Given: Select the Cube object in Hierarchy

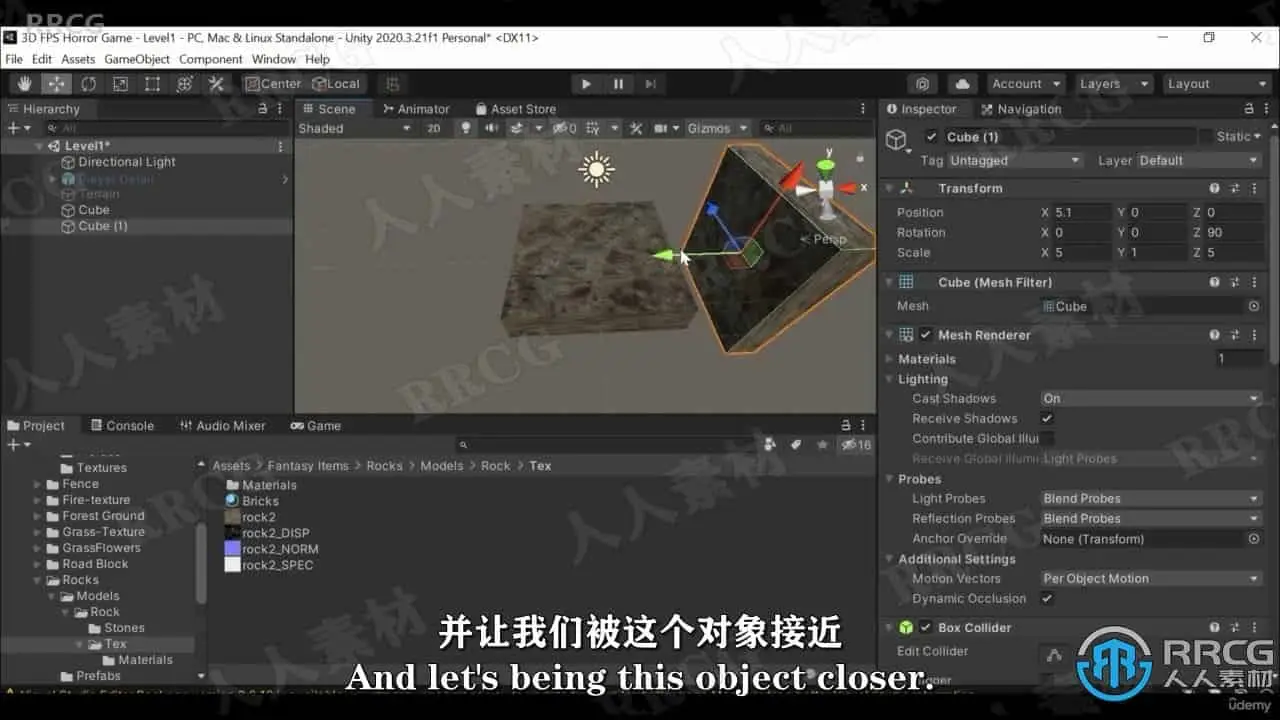Looking at the screenshot, I should pos(94,210).
